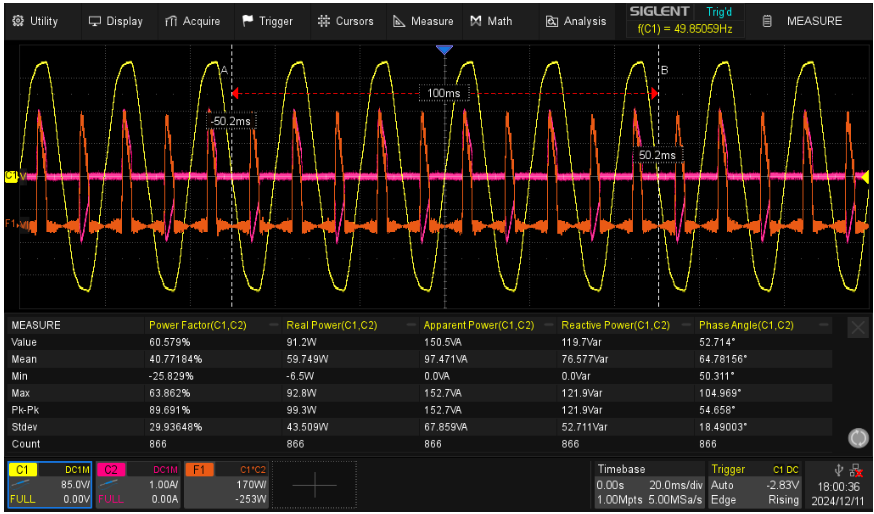874x514 pixels.
Task: Open the Timebase settings box
Action: coord(648,485)
